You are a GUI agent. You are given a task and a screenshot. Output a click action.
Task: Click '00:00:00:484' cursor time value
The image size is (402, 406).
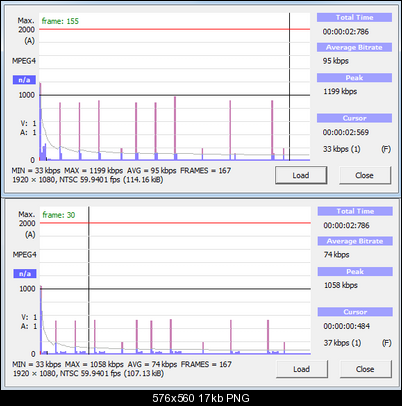(x=346, y=326)
